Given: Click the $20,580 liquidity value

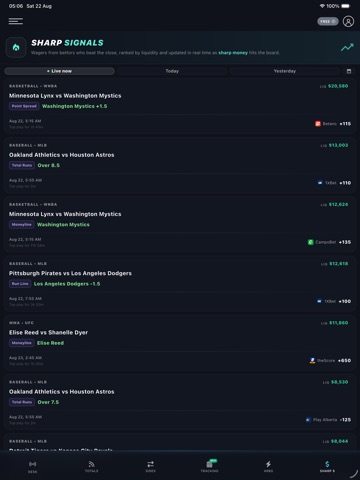Looking at the screenshot, I should (x=338, y=86).
